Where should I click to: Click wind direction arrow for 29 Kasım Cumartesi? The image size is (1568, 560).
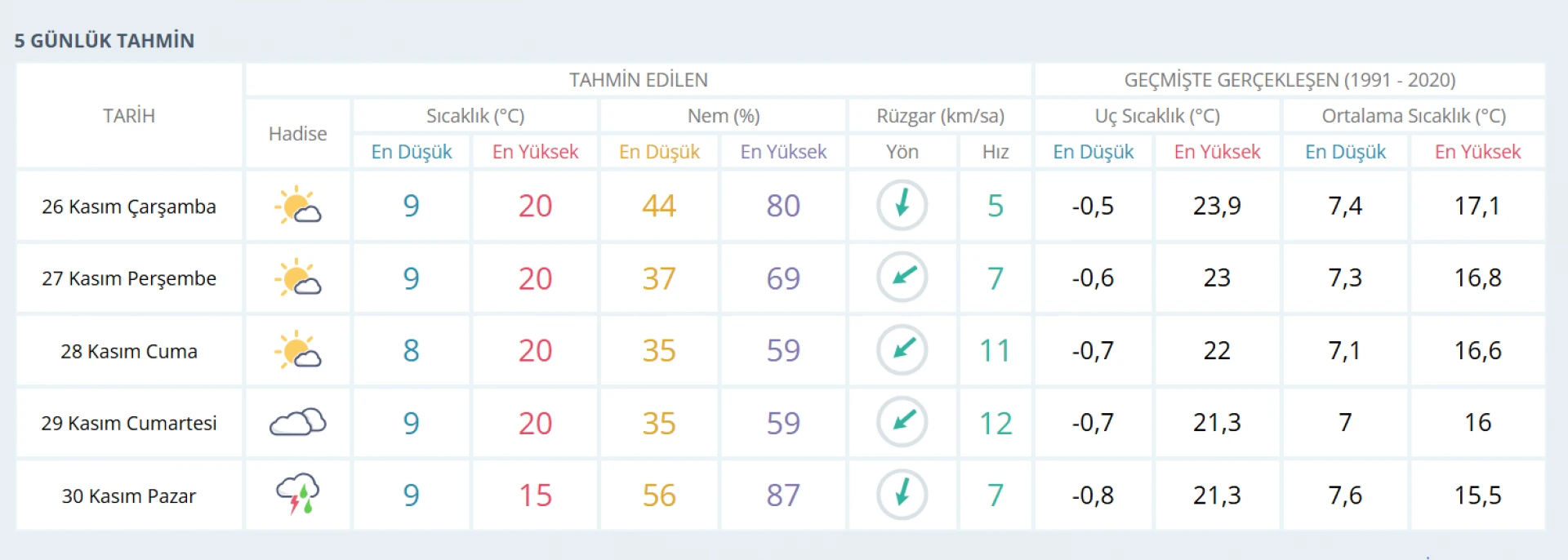click(x=902, y=422)
